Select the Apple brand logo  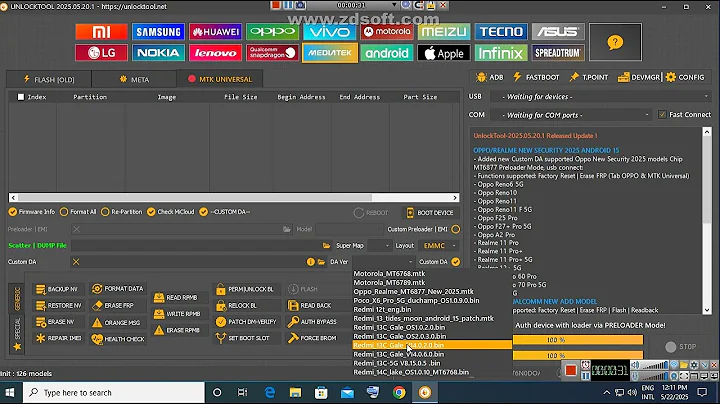(x=444, y=53)
